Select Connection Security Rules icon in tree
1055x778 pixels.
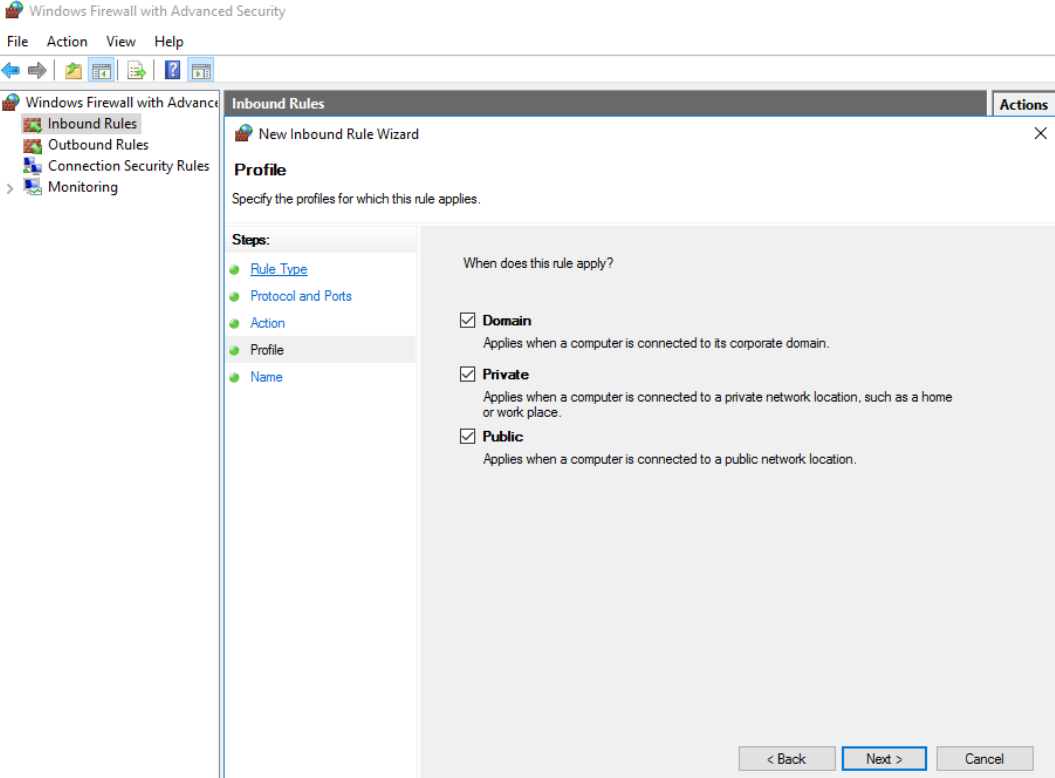pyautogui.click(x=33, y=166)
